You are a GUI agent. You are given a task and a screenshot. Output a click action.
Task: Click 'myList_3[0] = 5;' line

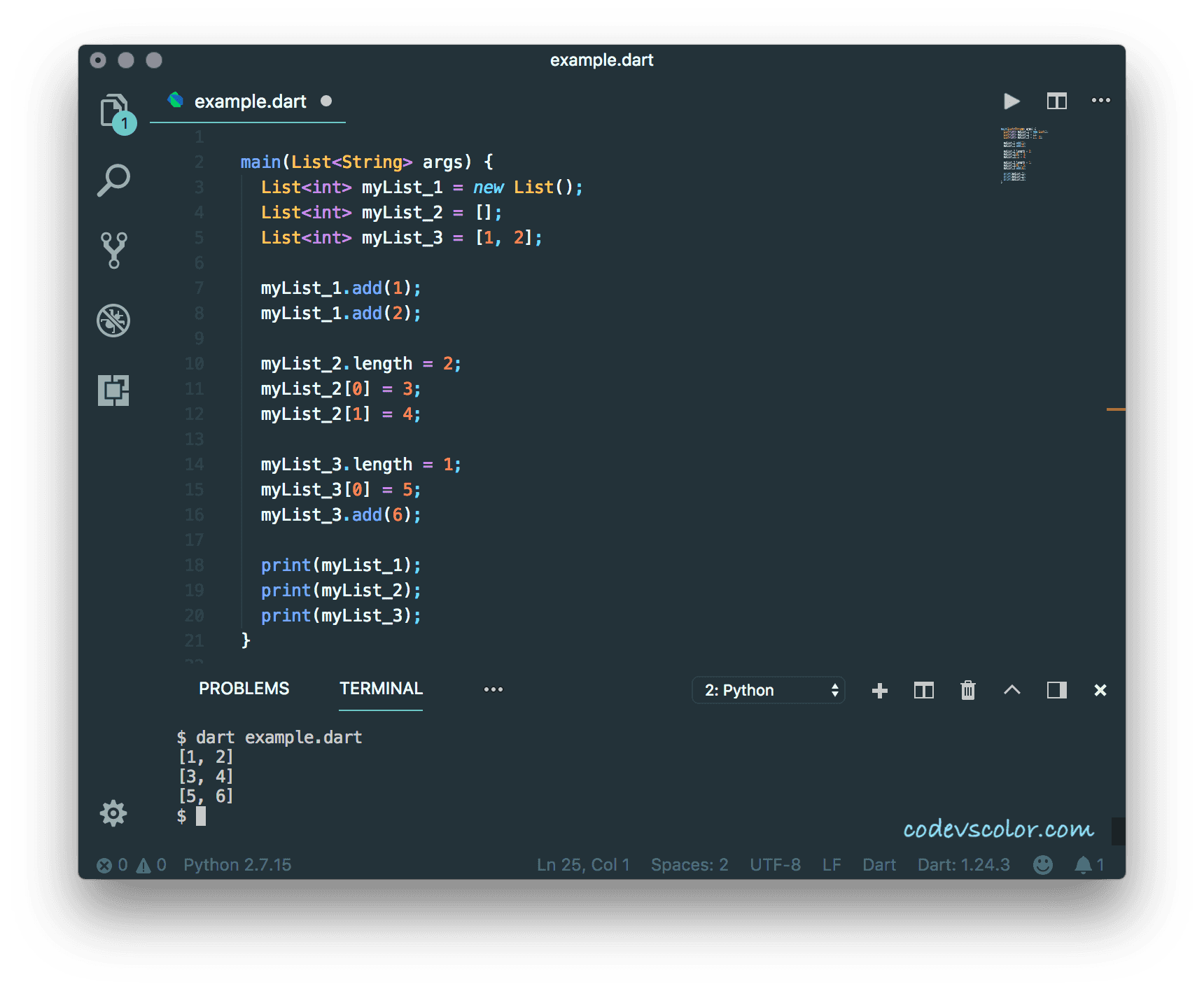click(x=341, y=490)
